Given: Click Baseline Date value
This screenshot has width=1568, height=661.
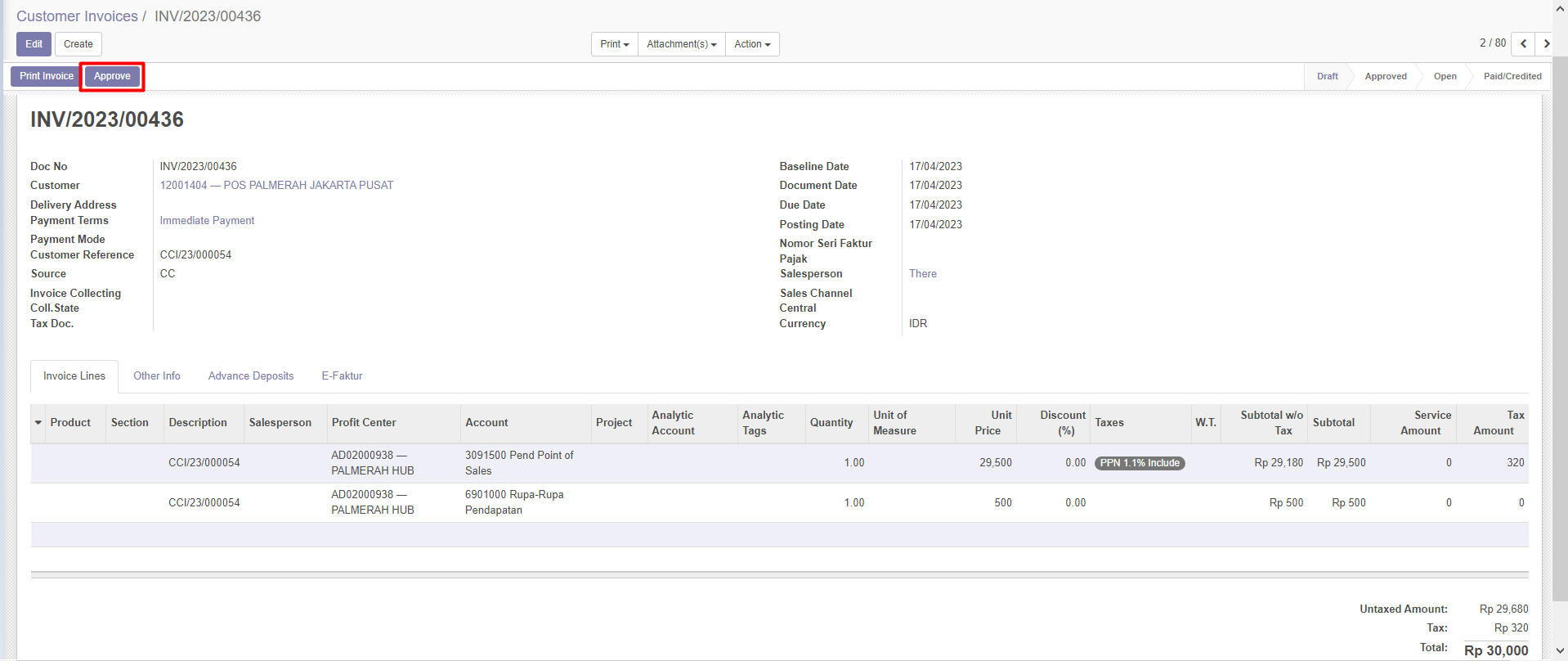Looking at the screenshot, I should (935, 167).
